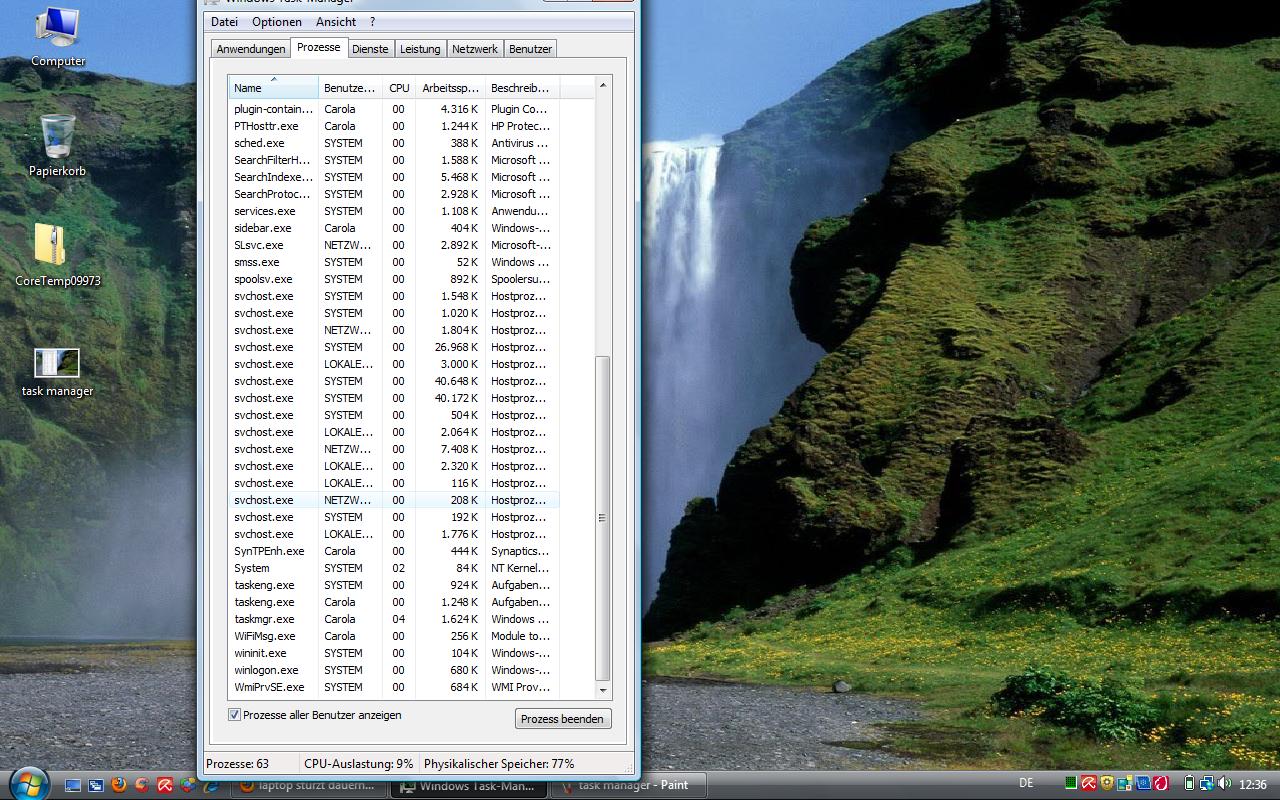Click the network connection tray icon
1280x800 pixels.
[1207, 784]
